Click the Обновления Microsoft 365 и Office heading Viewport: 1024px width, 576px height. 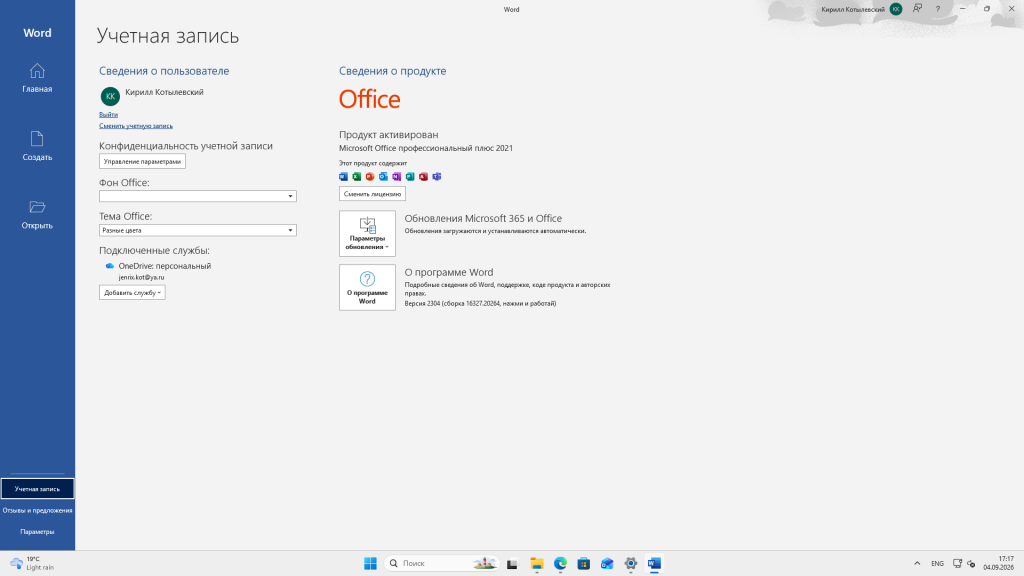pyautogui.click(x=483, y=218)
